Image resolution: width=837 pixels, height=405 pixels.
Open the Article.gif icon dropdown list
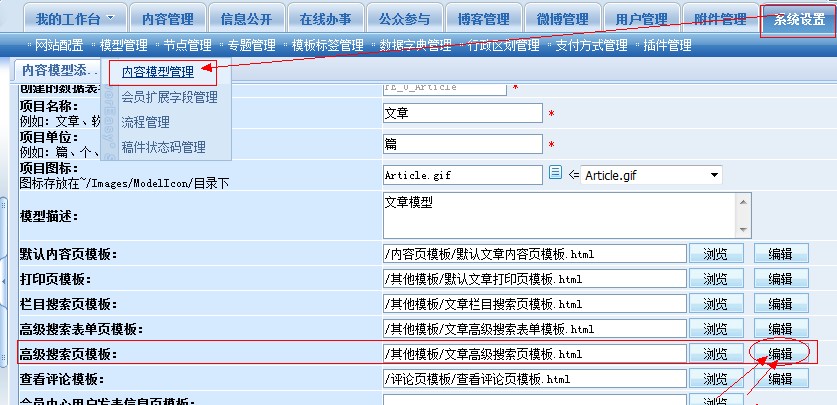pos(714,175)
